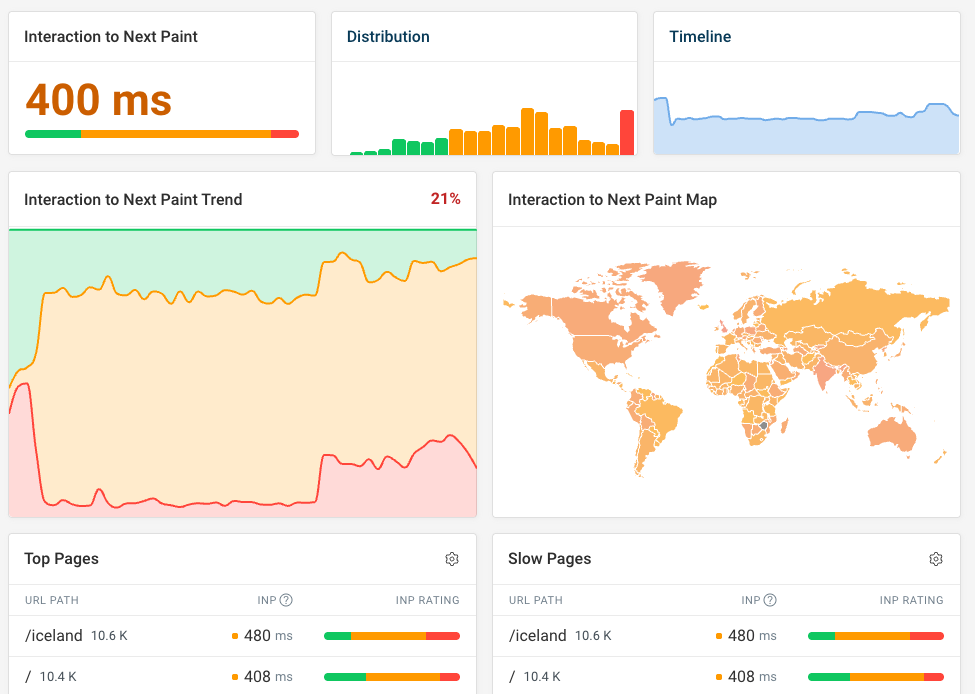Open the Distribution card

pos(388,37)
